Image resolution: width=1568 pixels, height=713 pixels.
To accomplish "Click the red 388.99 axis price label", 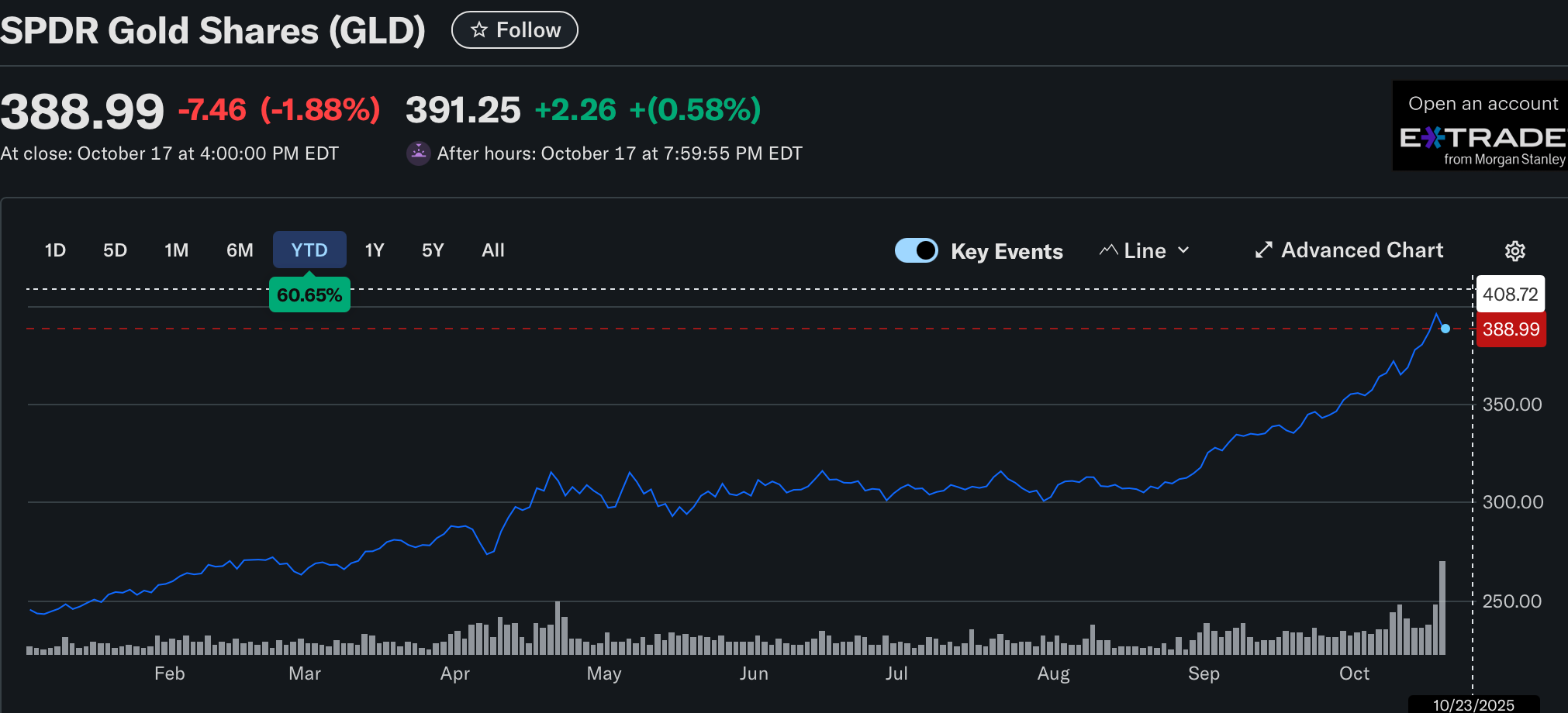I will coord(1511,329).
